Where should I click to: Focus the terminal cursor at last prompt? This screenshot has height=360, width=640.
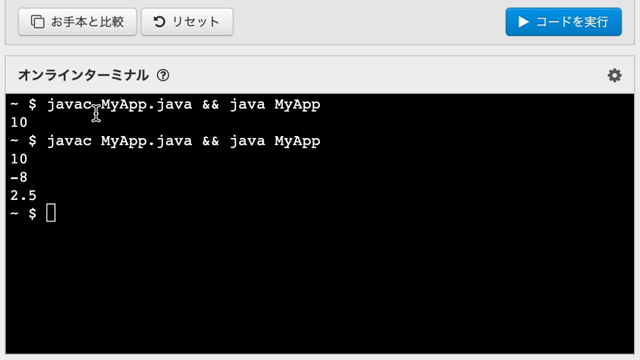pyautogui.click(x=51, y=213)
